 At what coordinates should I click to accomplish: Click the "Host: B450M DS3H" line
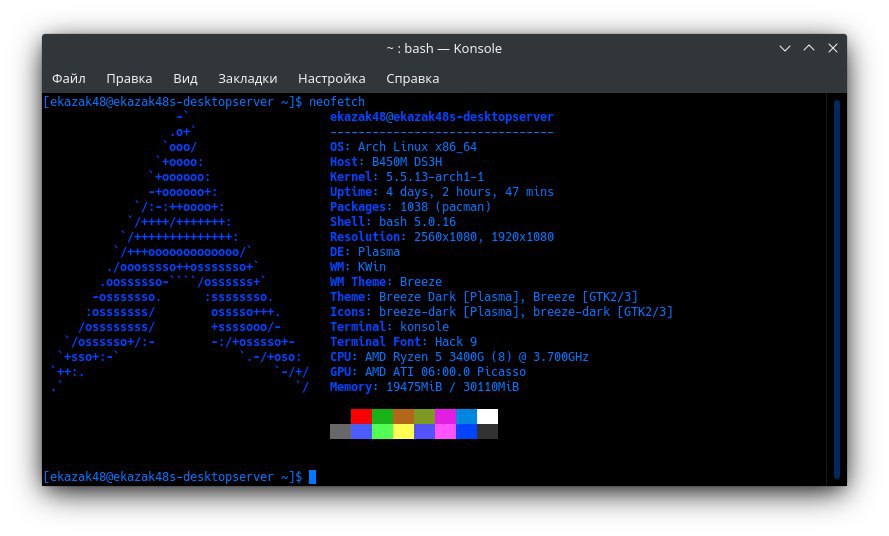click(x=386, y=162)
